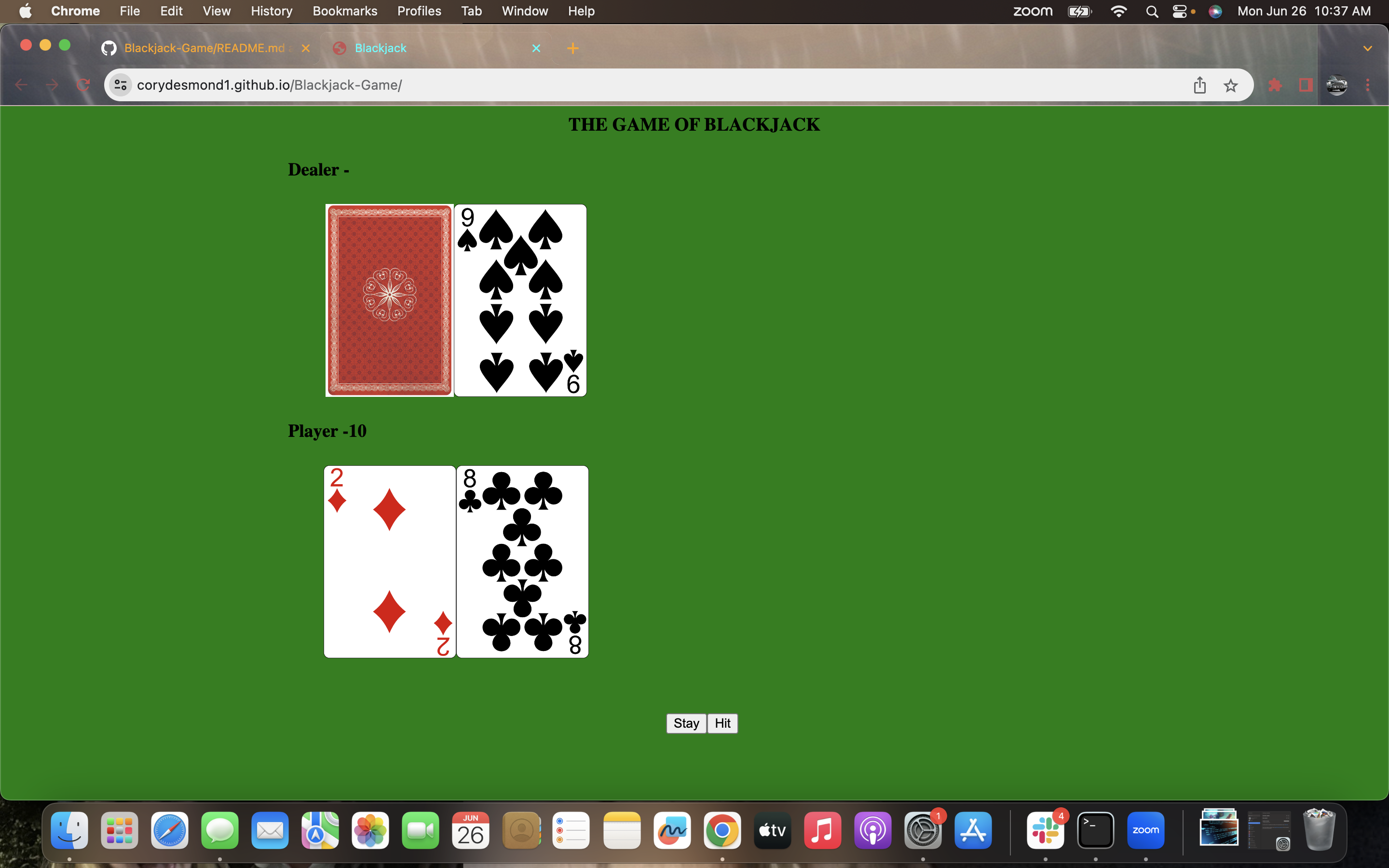
Task: Navigate back using the browser arrow
Action: (21, 84)
